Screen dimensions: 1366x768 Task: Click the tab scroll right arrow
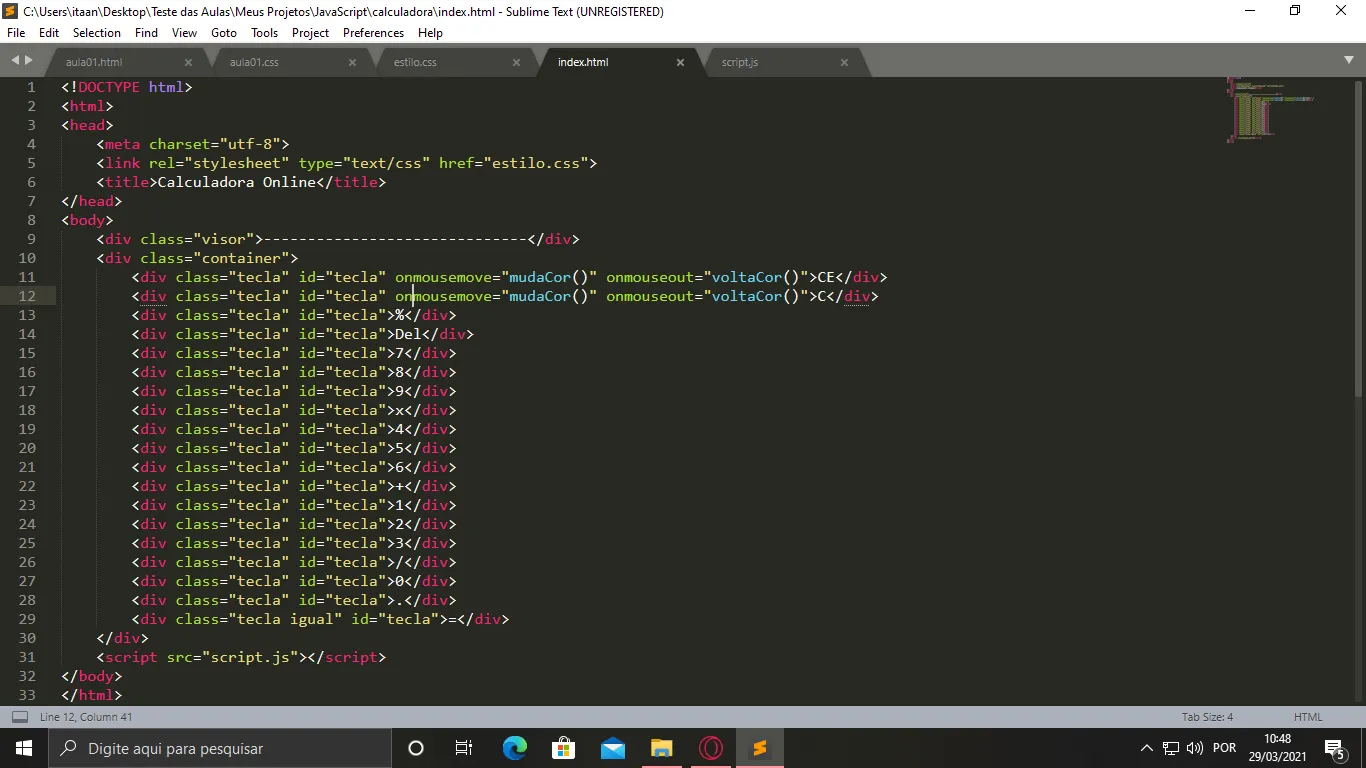[x=28, y=61]
